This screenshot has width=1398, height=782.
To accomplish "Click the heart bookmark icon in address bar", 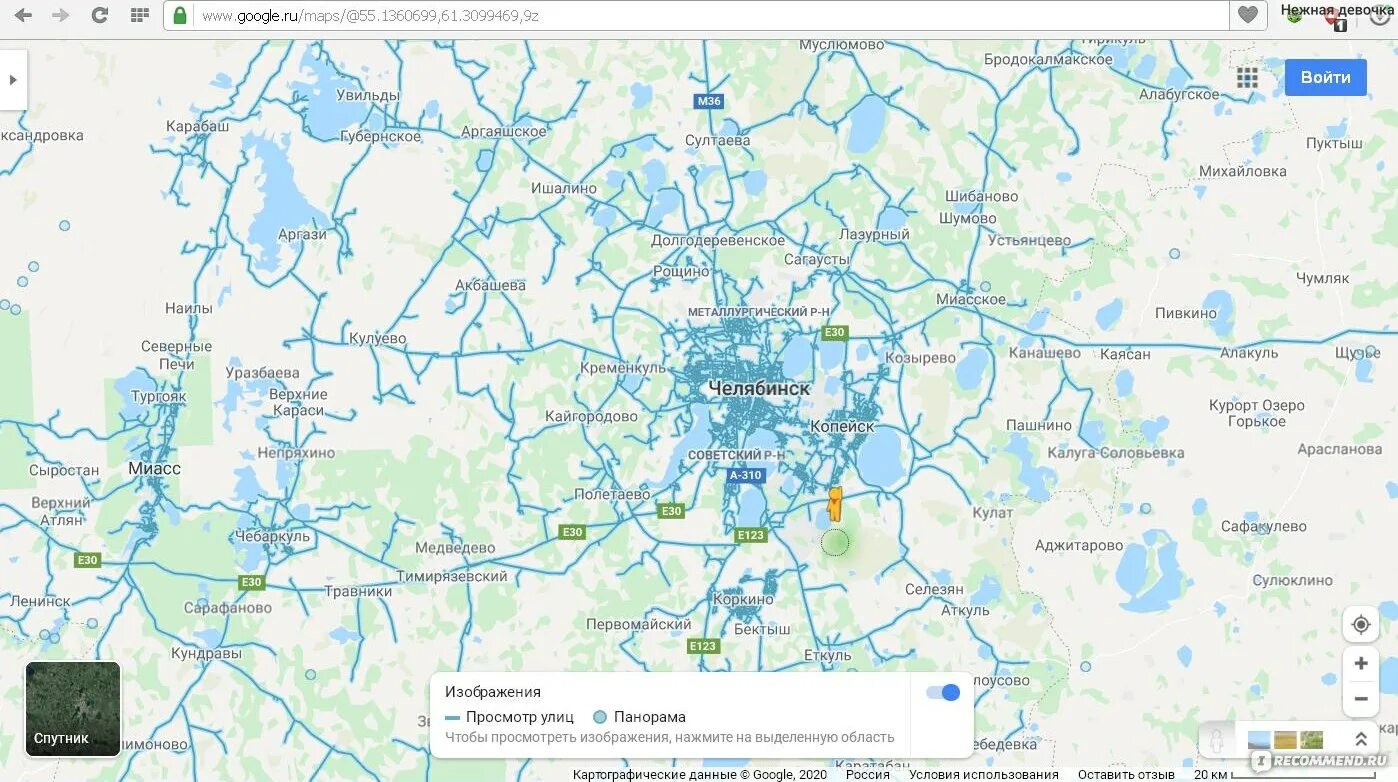I will tap(1247, 15).
